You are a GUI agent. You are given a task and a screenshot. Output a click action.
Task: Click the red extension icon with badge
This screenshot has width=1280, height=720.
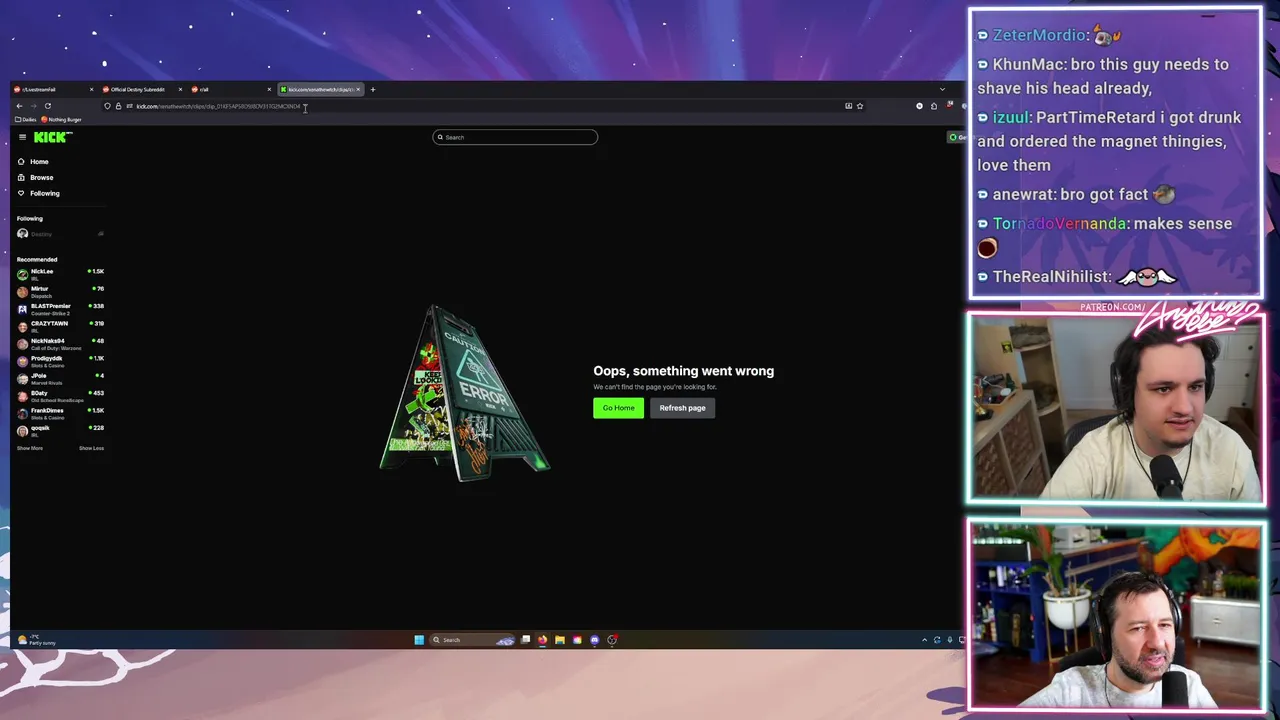[x=949, y=105]
